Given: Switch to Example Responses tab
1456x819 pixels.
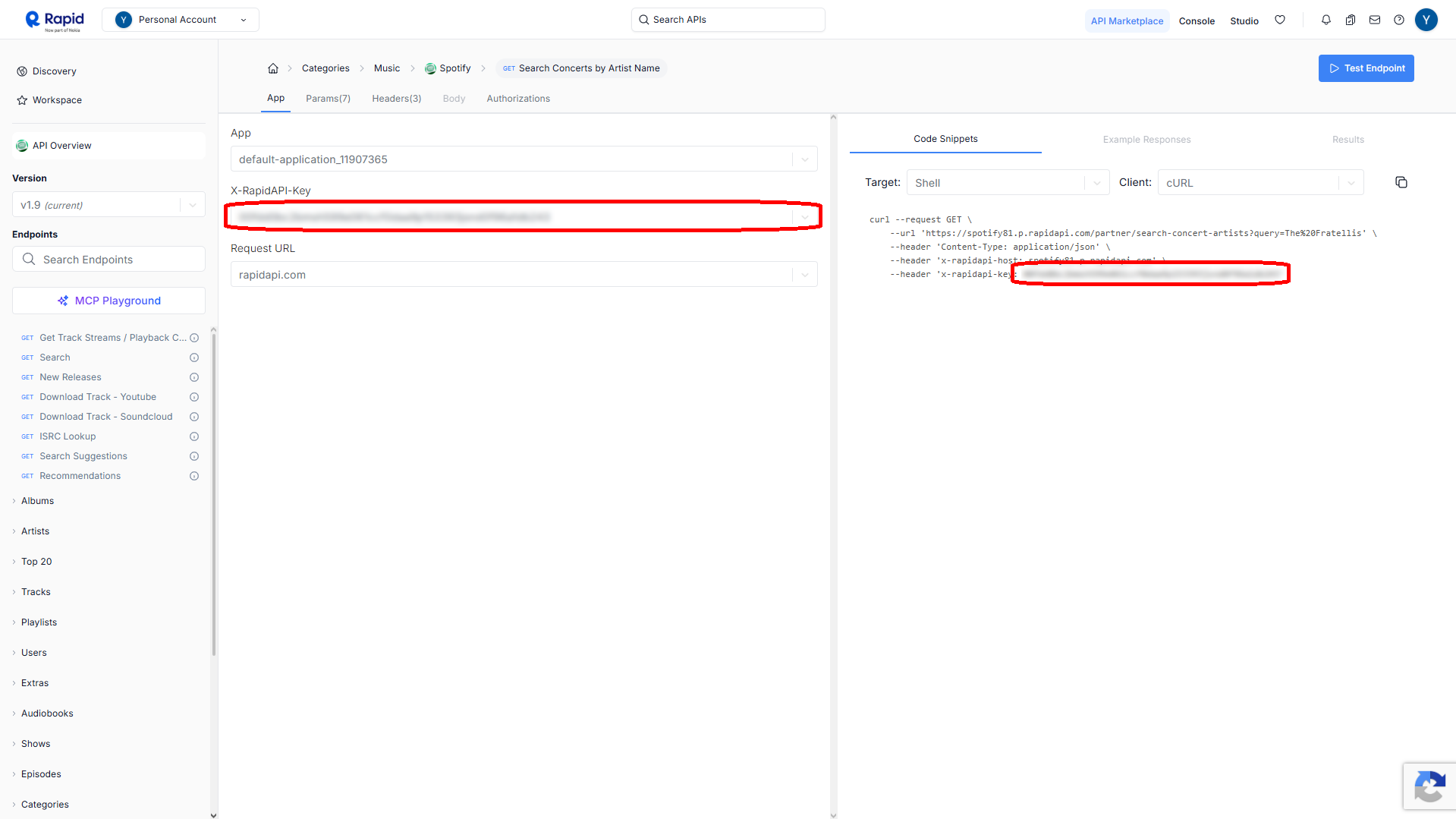Looking at the screenshot, I should (x=1146, y=140).
